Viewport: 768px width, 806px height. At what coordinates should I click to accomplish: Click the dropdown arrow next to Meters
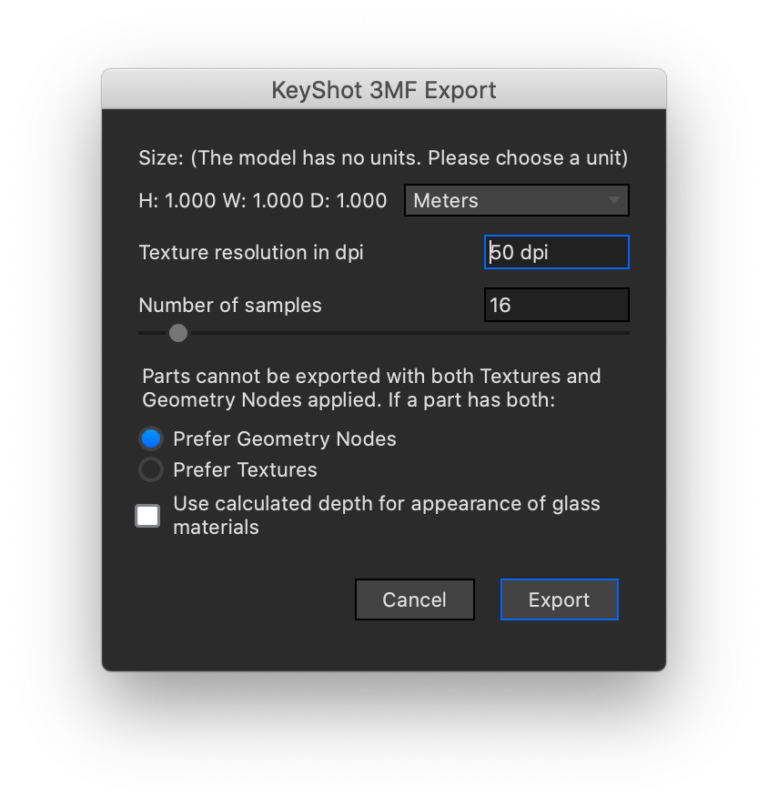coord(612,200)
